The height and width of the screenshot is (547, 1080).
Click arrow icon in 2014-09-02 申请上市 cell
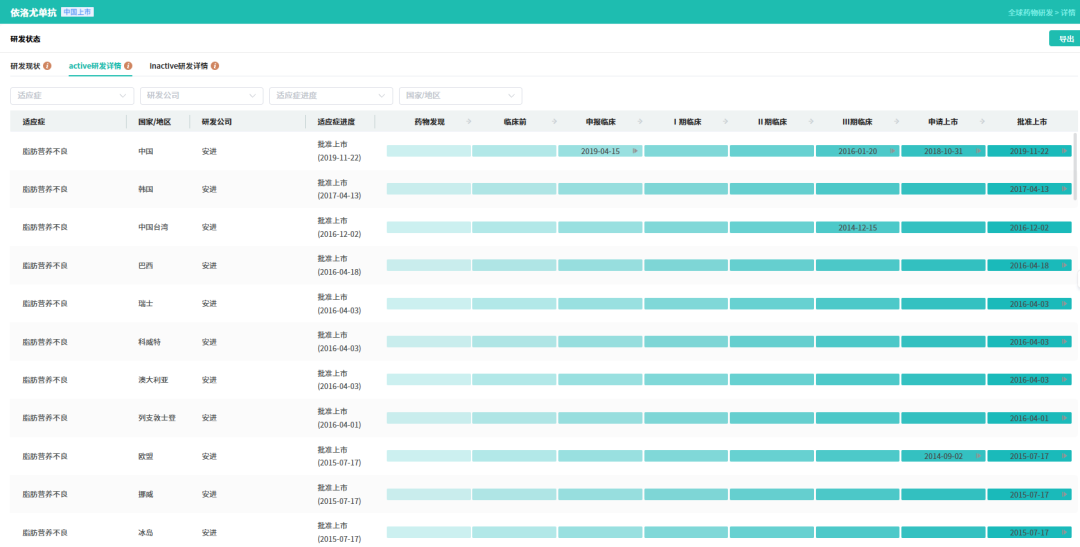click(x=979, y=456)
